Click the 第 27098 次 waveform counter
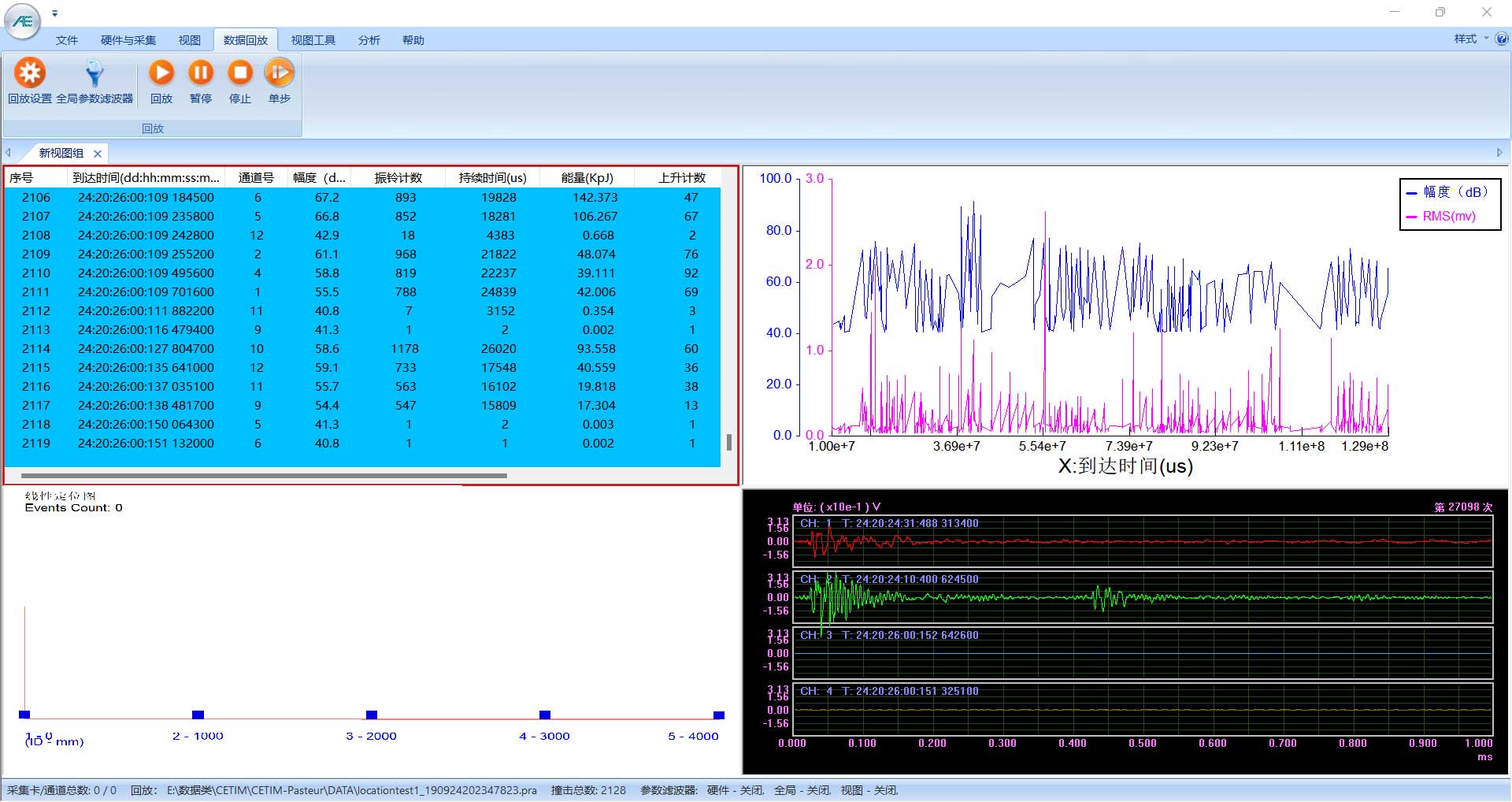Viewport: 1512px width, 802px height. [x=1463, y=507]
